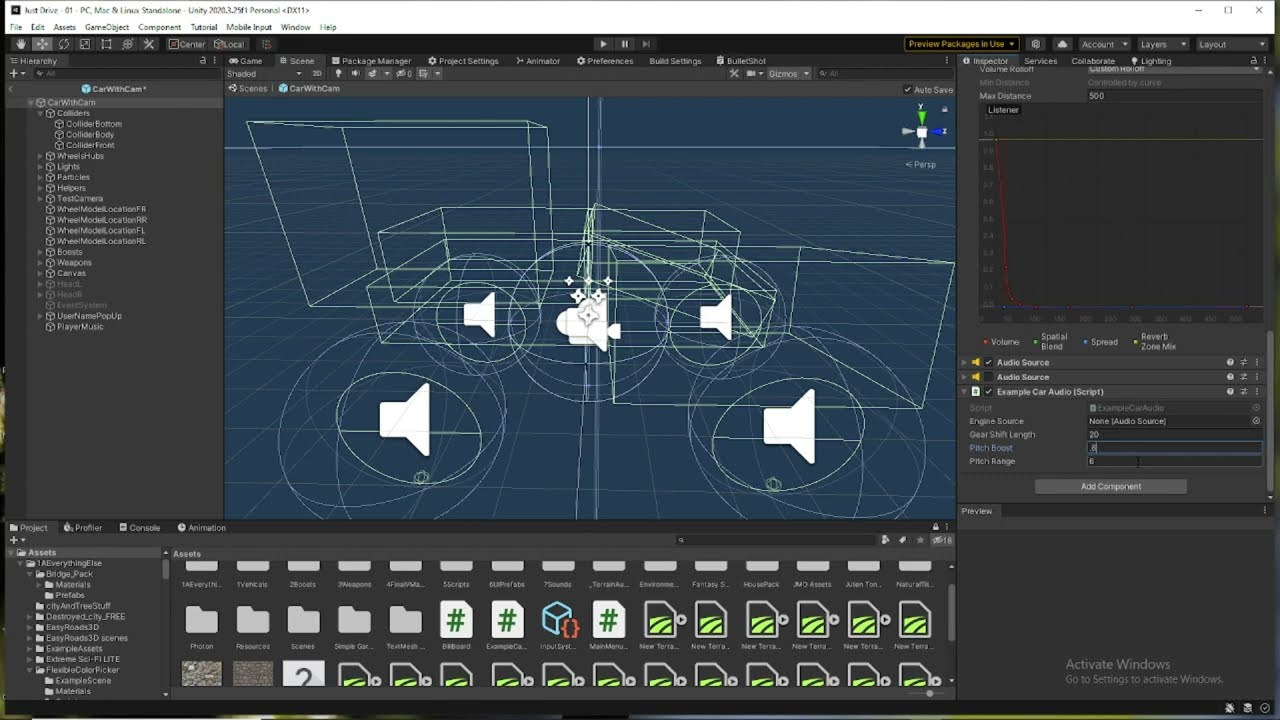Click the Pitch Boost input field

pos(1174,448)
